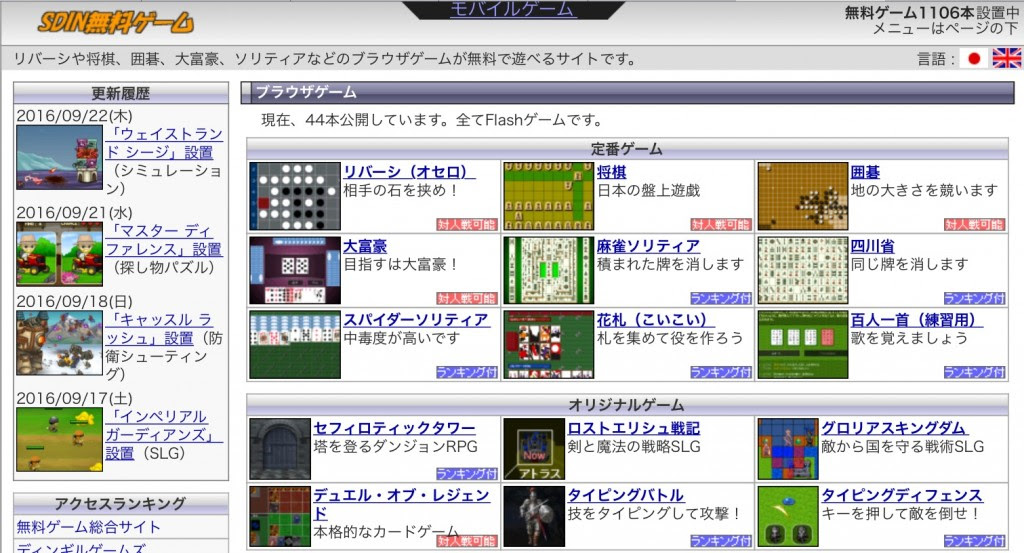Open the 花札 game thumbnail
Viewport: 1024px width, 553px height.
point(549,344)
